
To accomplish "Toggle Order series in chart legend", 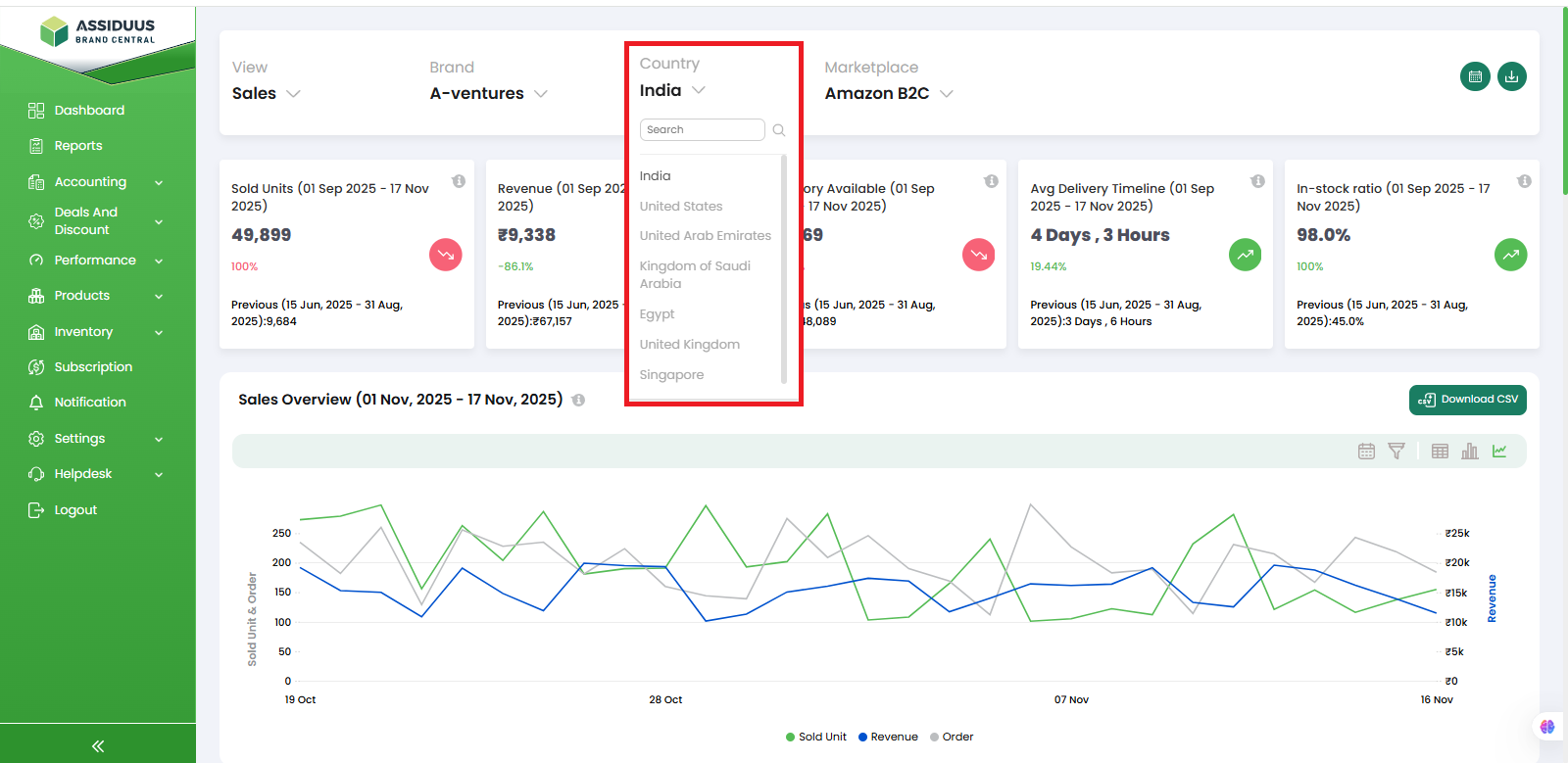I will coord(952,737).
